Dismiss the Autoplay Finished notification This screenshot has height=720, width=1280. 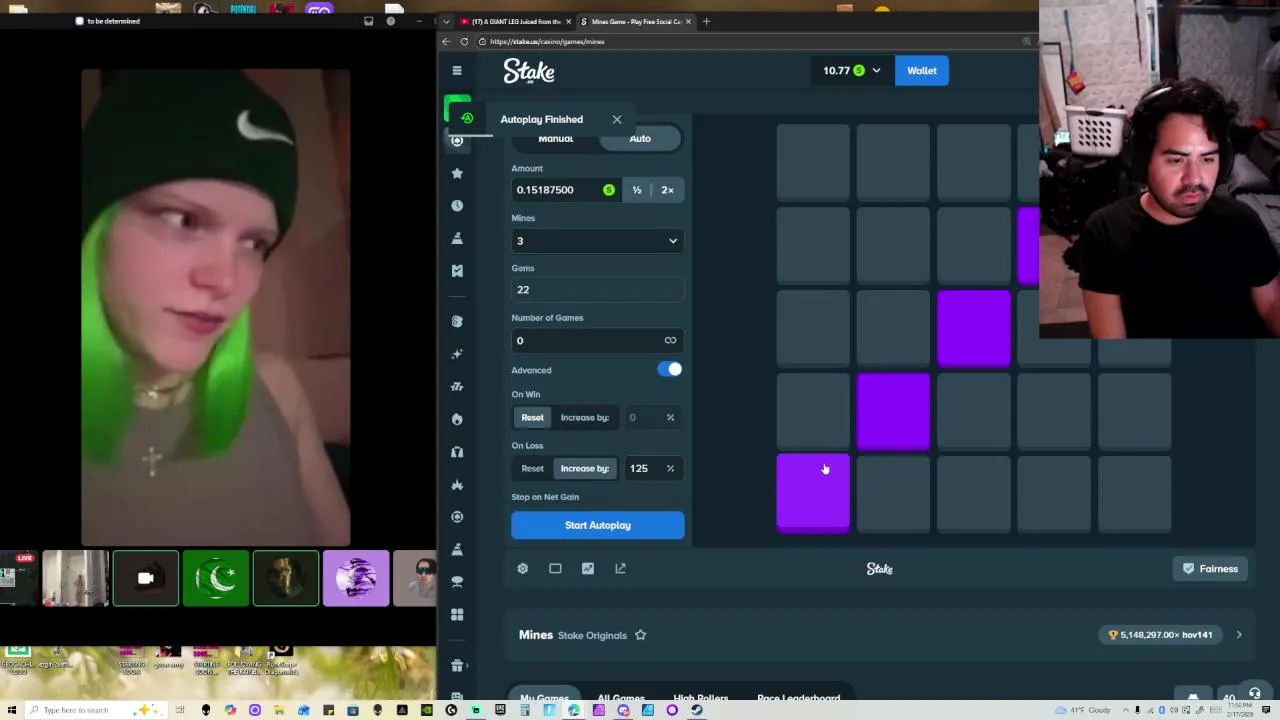pyautogui.click(x=617, y=119)
